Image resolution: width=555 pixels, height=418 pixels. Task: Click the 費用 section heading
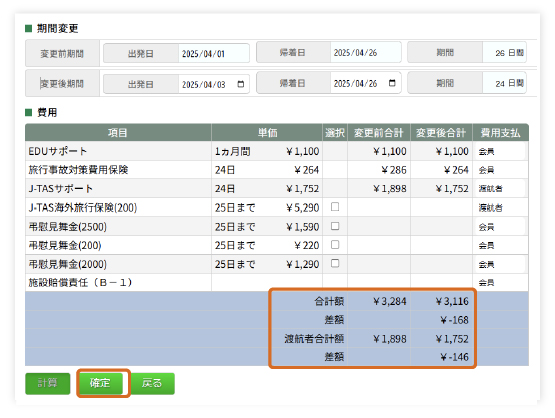[x=47, y=113]
